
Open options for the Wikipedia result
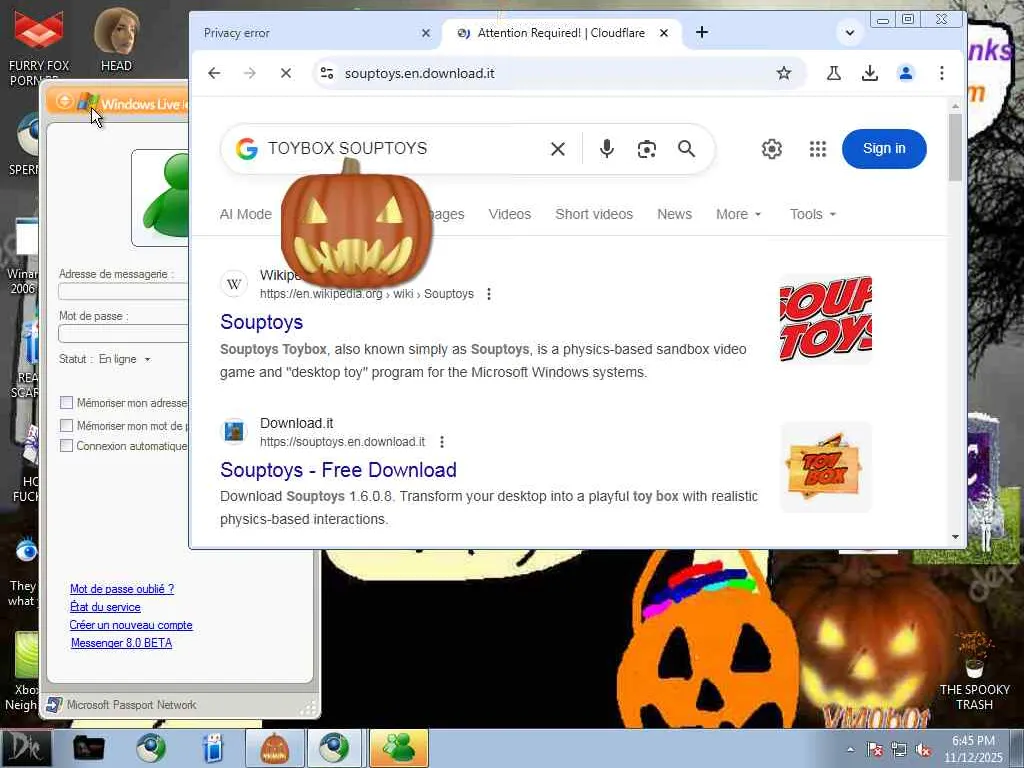coord(489,294)
